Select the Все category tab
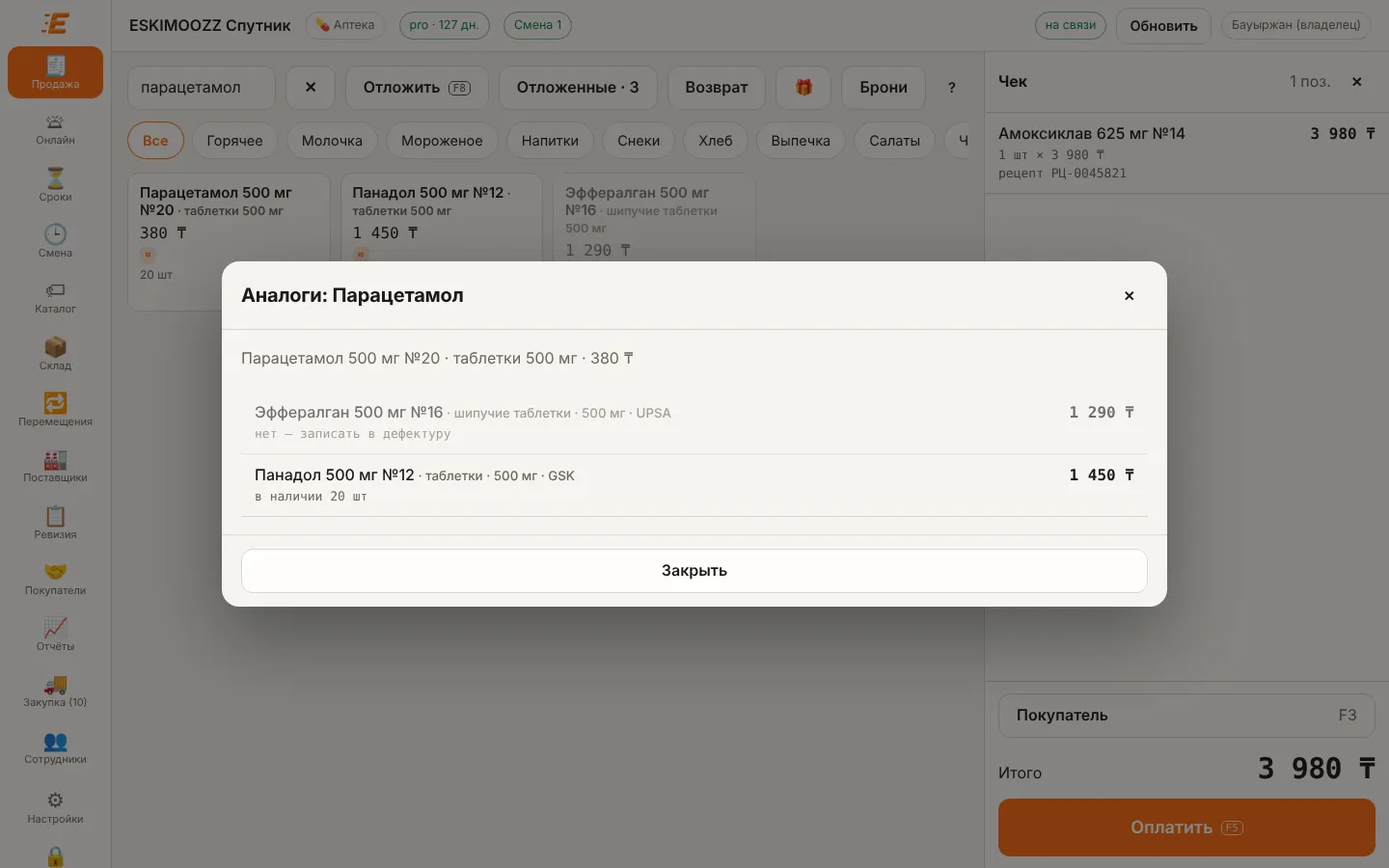Image resolution: width=1389 pixels, height=868 pixels. [x=155, y=141]
